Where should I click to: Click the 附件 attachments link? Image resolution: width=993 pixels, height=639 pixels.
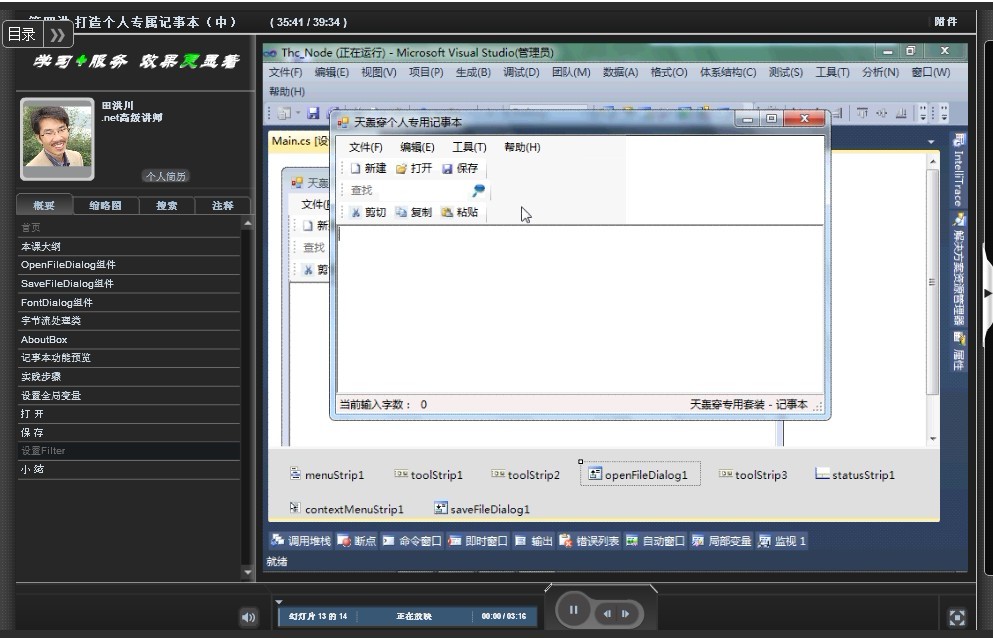point(946,22)
